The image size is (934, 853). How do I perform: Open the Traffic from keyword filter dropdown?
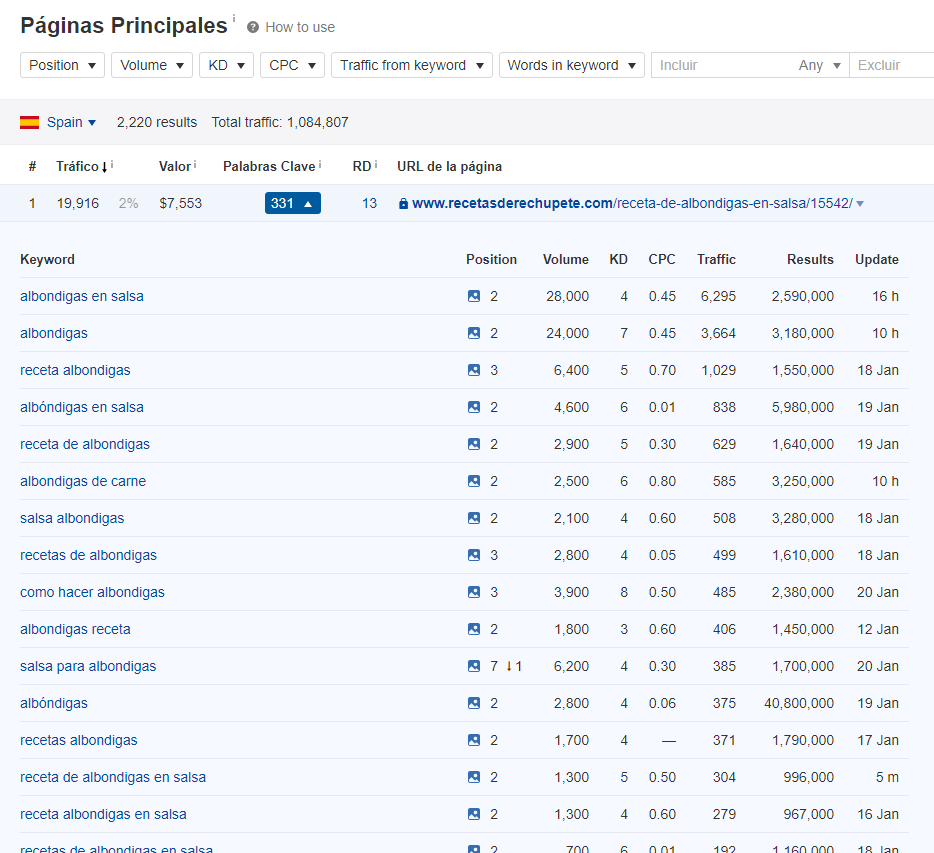(x=411, y=65)
